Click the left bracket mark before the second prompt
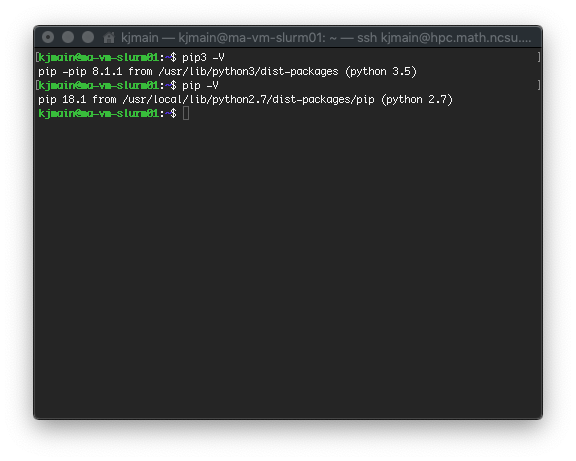 (x=37, y=85)
